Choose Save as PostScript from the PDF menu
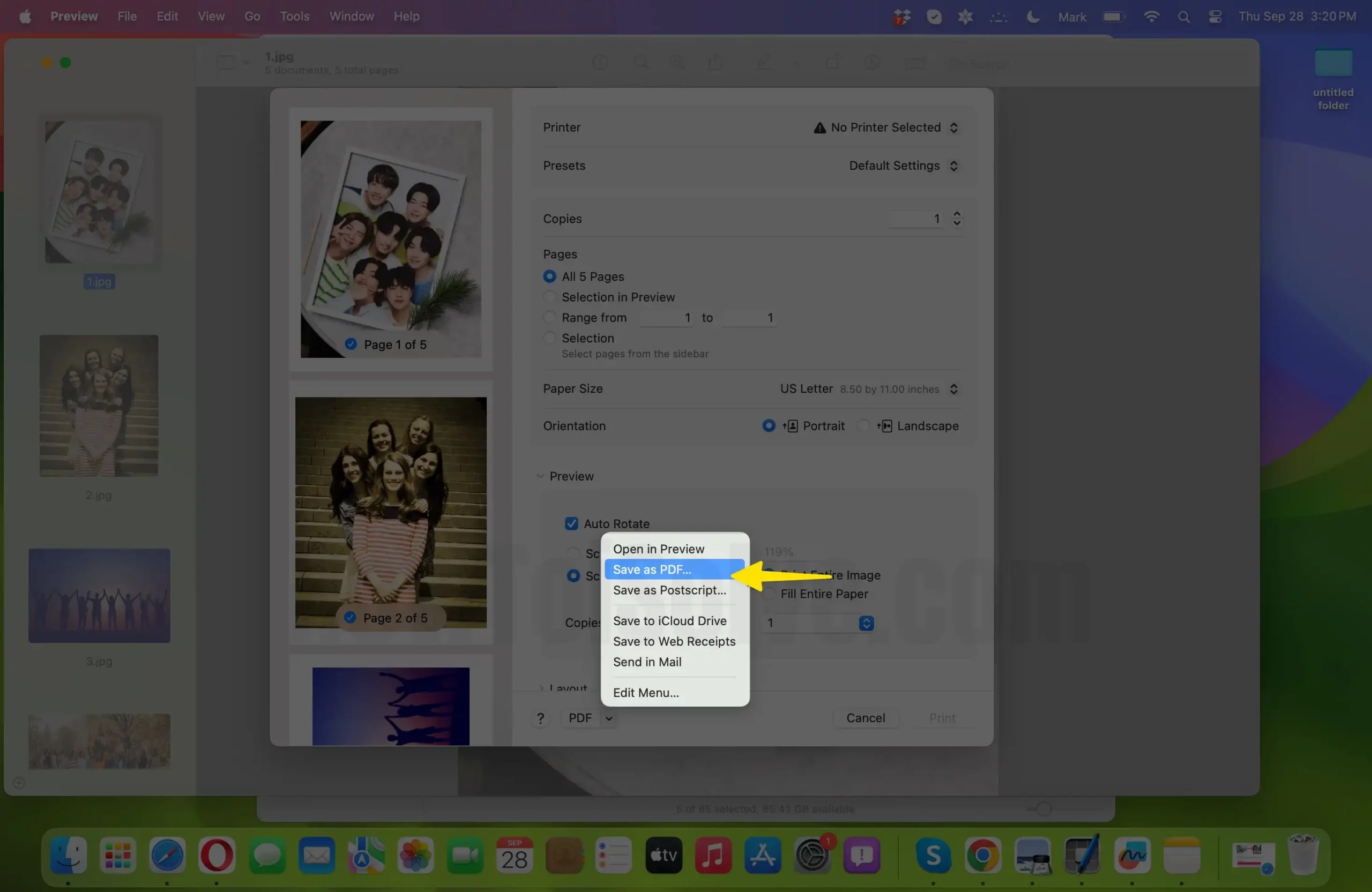1372x892 pixels. pyautogui.click(x=669, y=590)
